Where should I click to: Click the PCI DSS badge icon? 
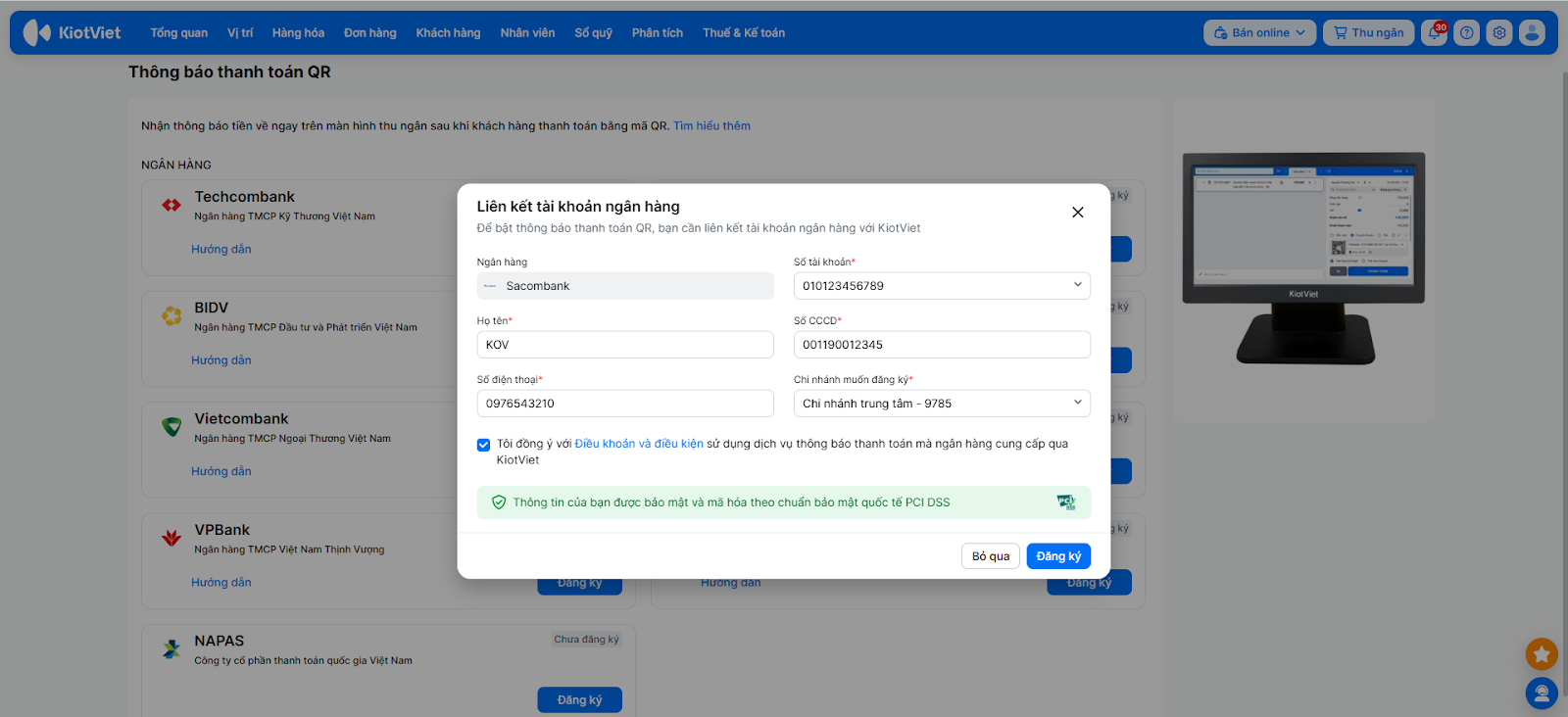click(1066, 502)
